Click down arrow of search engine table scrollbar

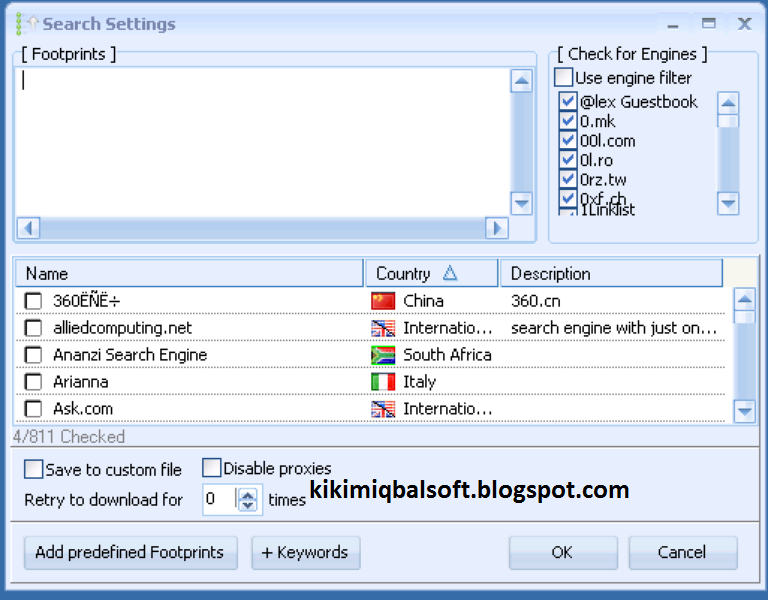tap(744, 411)
